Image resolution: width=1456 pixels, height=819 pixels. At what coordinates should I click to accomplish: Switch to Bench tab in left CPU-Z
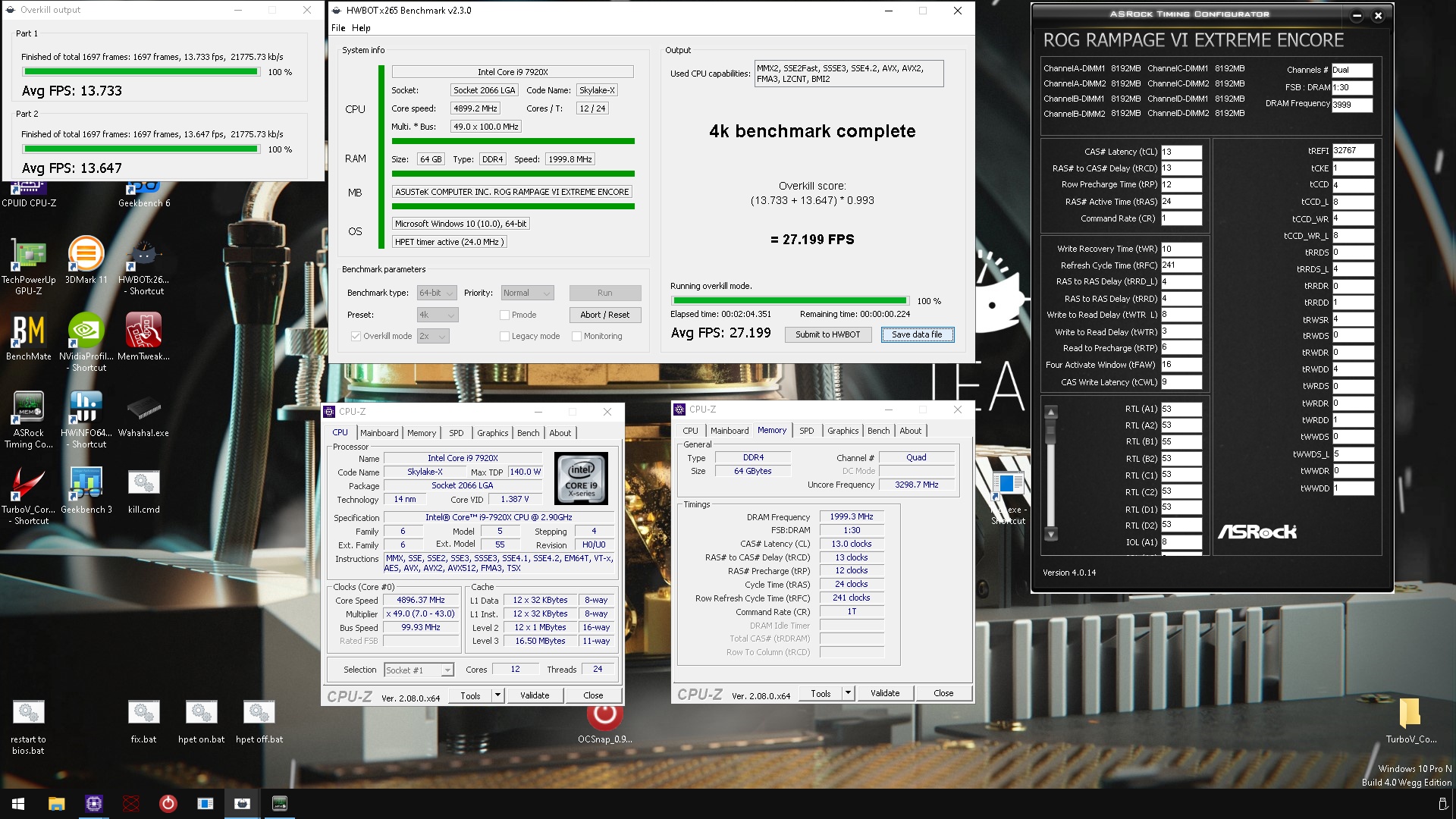pos(529,433)
